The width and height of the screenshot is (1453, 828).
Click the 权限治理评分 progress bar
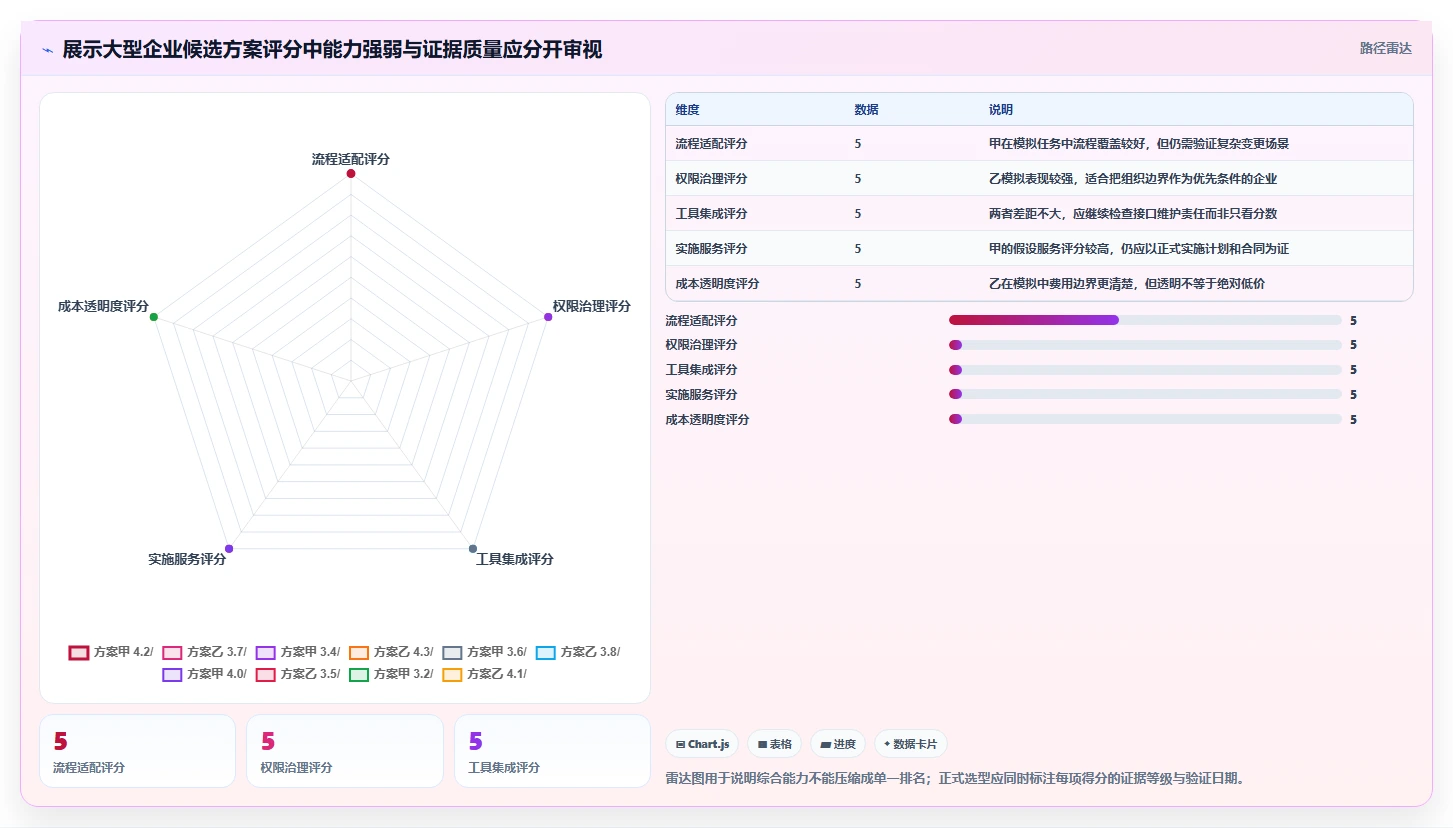click(x=1145, y=345)
